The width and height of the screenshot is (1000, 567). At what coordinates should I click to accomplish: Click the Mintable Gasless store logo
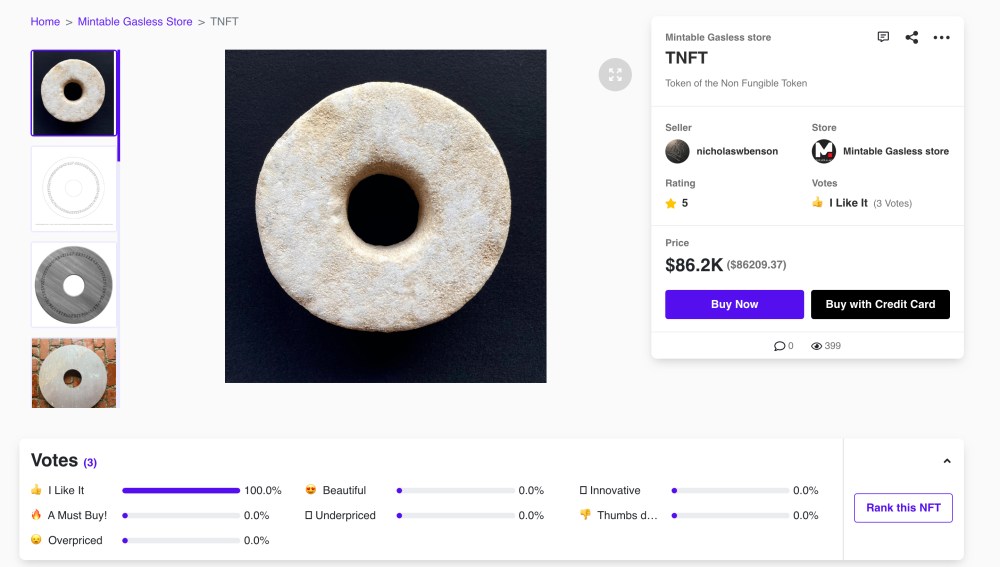tap(824, 151)
